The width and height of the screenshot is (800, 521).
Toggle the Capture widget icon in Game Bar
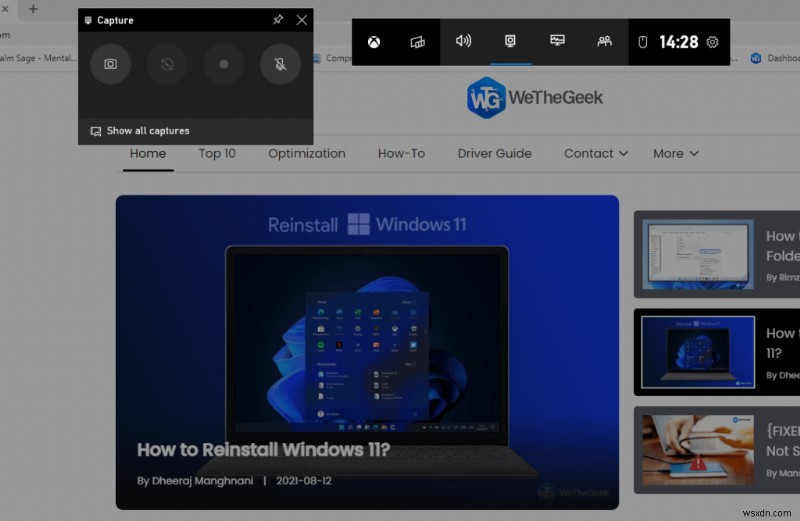(x=510, y=41)
